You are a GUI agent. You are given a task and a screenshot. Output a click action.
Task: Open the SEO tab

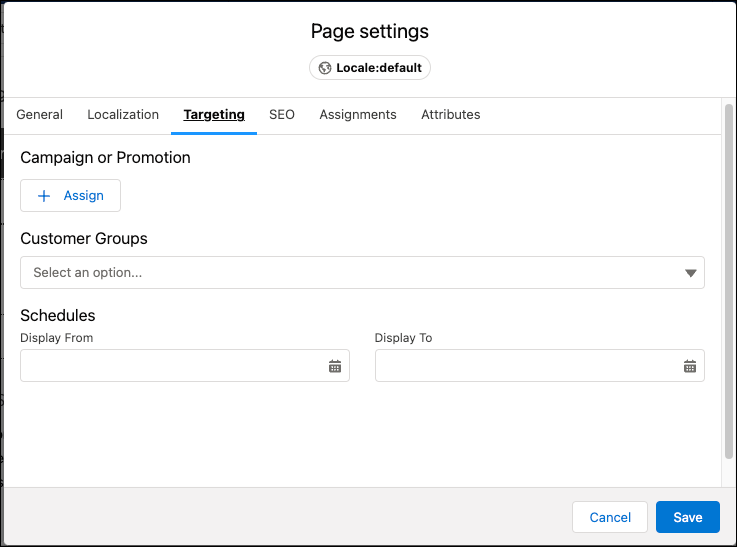click(x=282, y=115)
